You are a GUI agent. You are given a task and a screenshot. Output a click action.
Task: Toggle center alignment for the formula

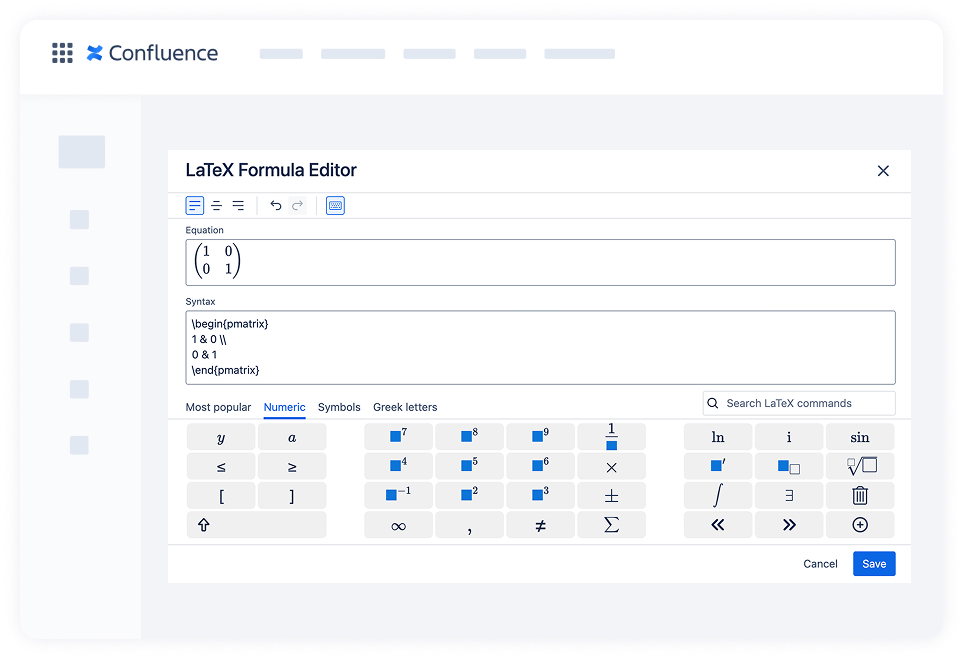point(216,205)
